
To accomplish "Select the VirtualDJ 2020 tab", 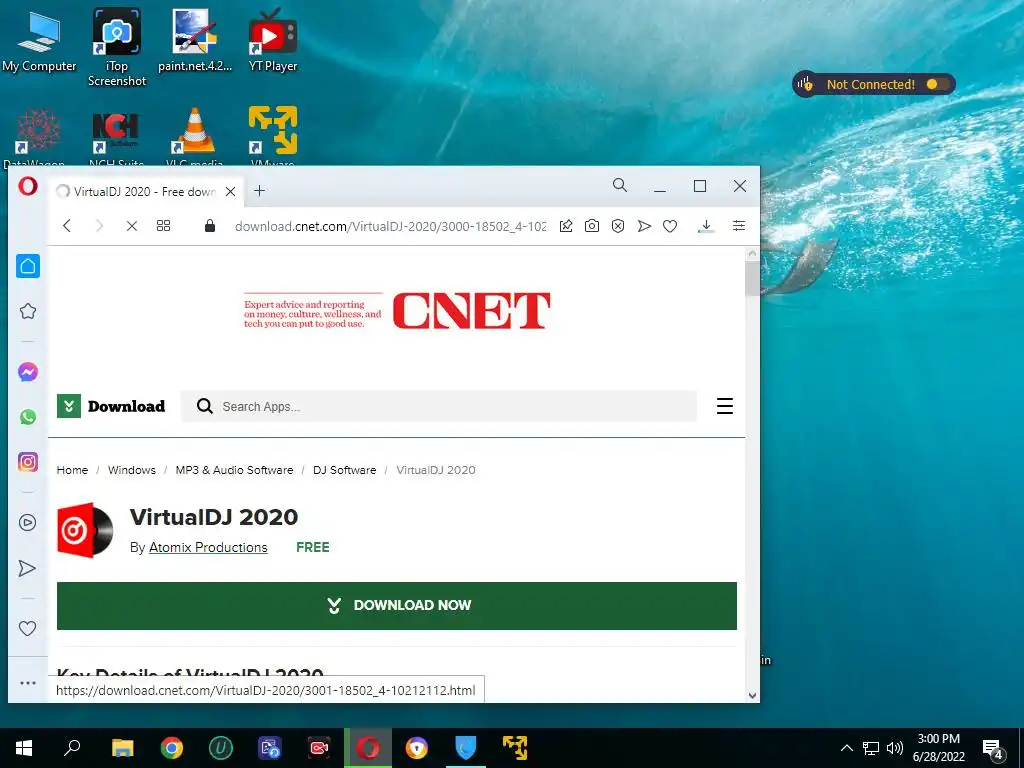I will point(146,191).
